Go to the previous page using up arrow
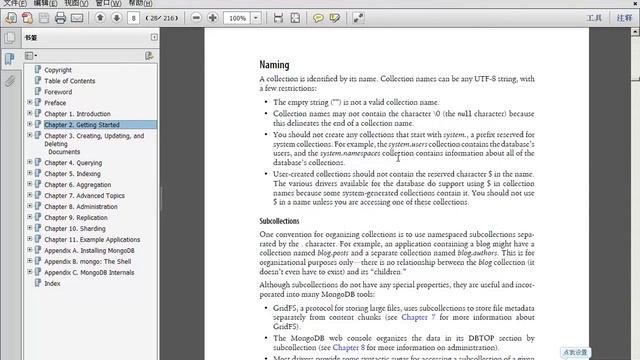The image size is (640, 360). (100, 18)
